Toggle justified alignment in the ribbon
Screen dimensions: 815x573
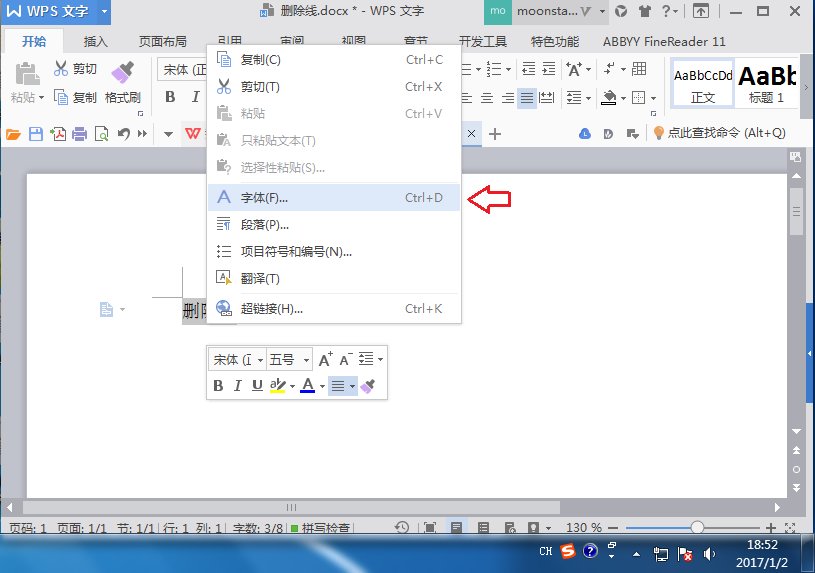tap(527, 97)
